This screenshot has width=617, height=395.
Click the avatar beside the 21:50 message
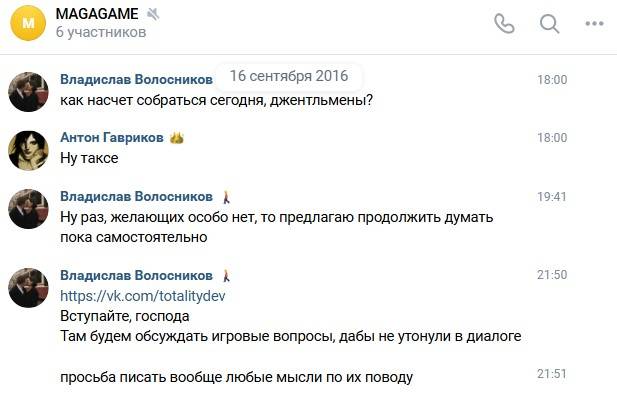(x=28, y=288)
